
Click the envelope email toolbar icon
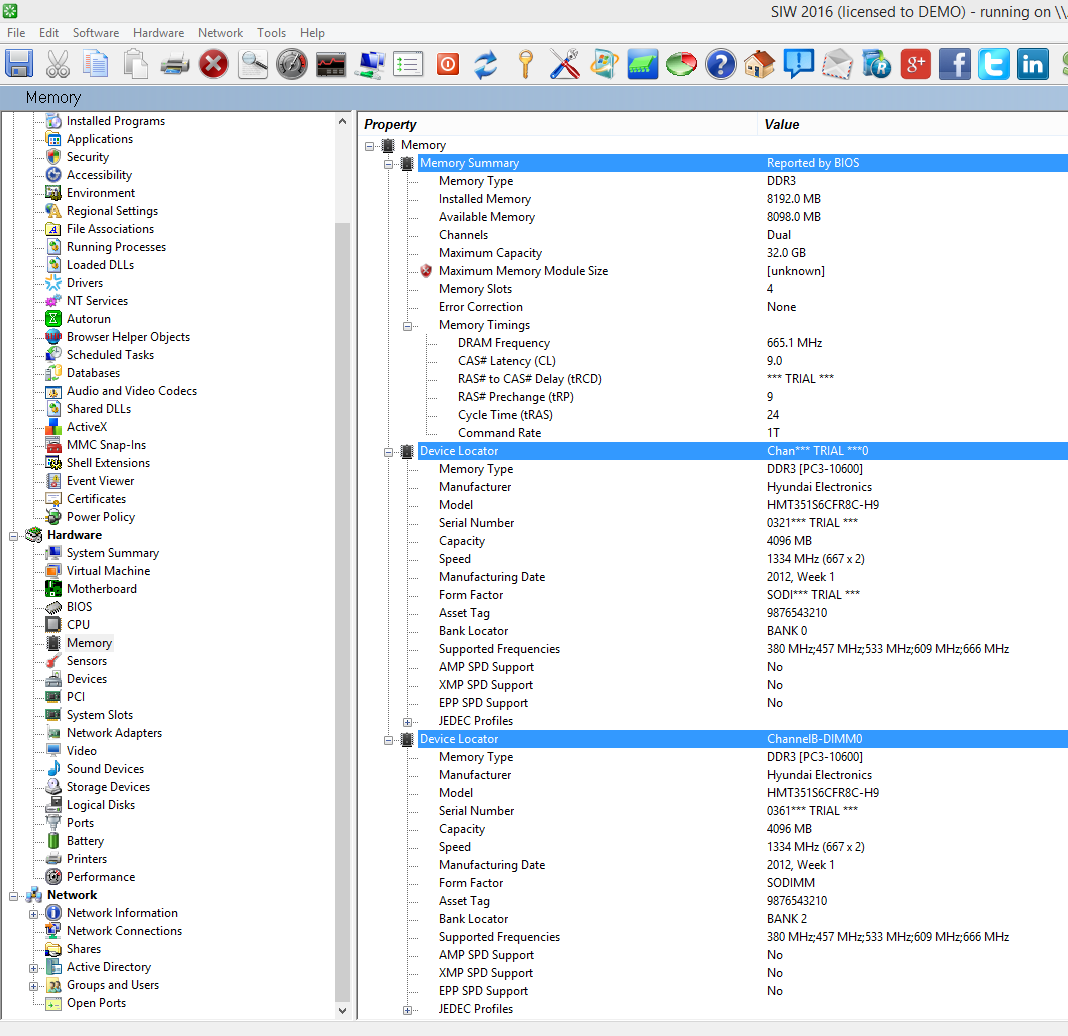(x=837, y=64)
